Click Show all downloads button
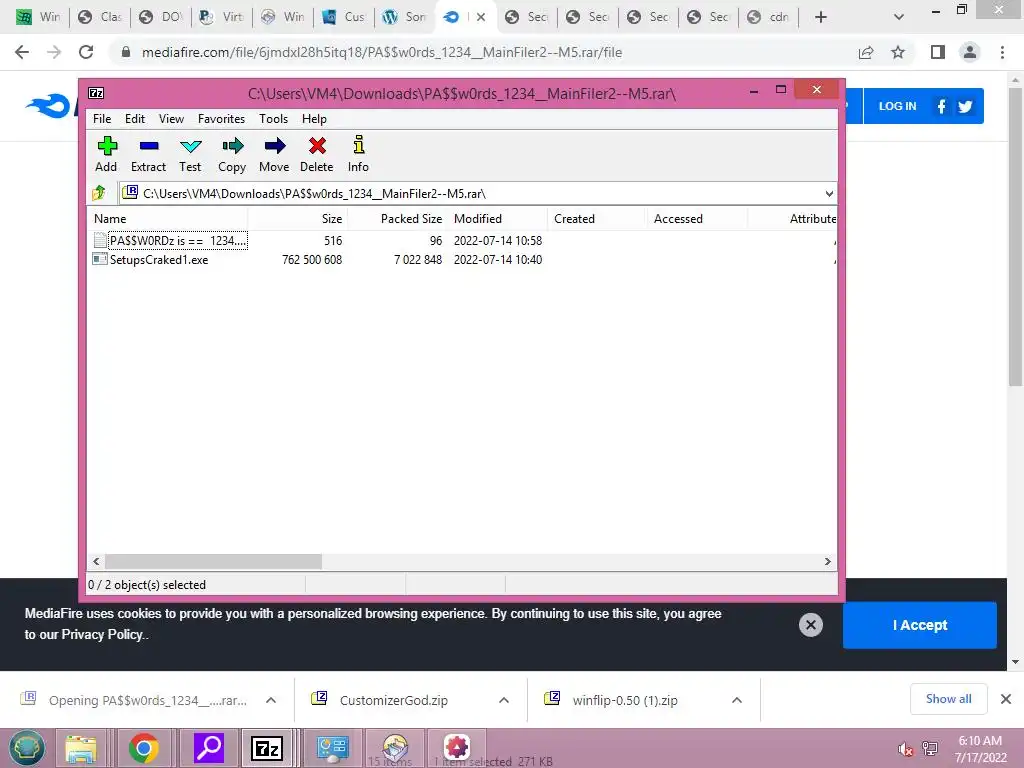Viewport: 1024px width, 768px height. [948, 699]
